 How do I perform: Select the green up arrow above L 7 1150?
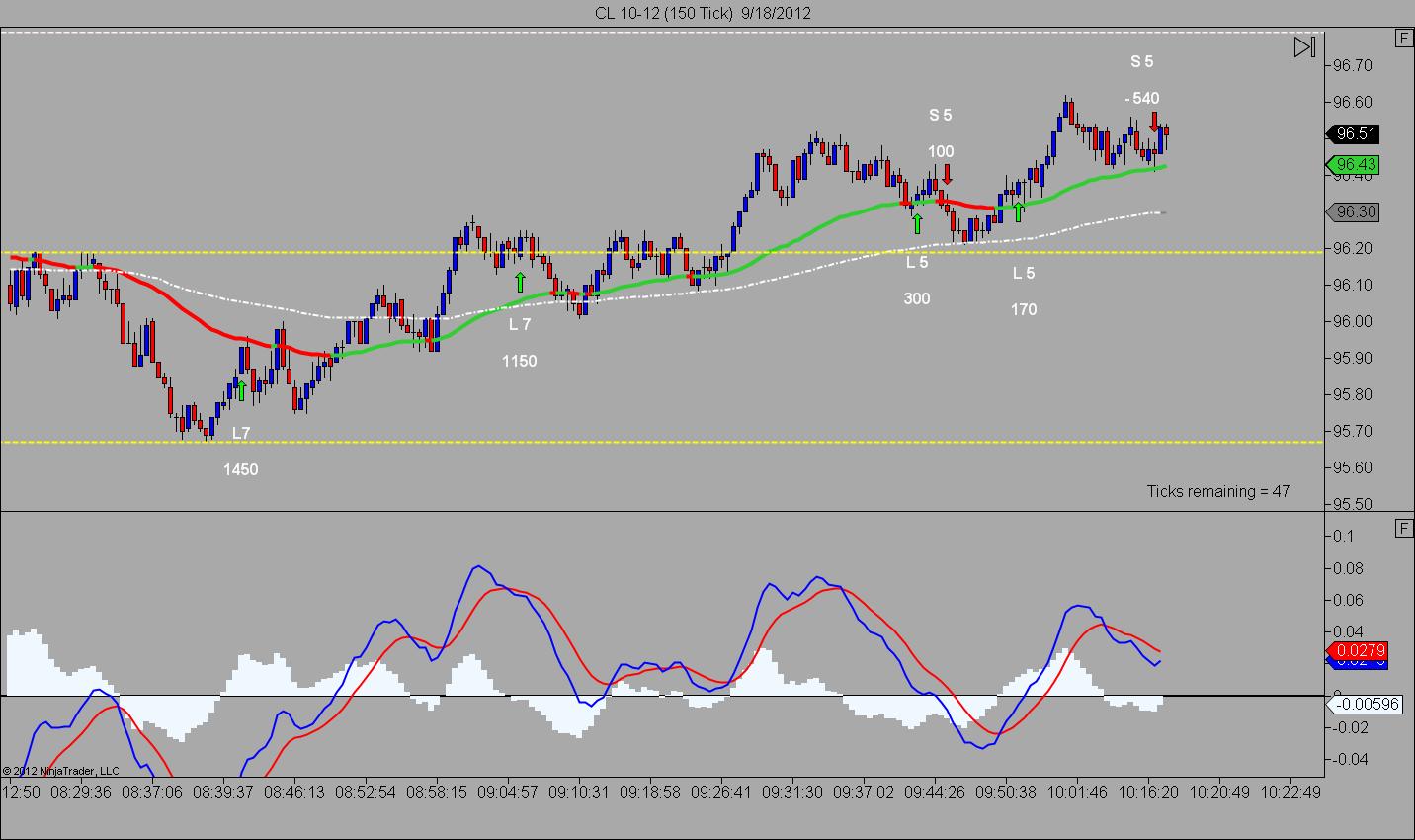pos(520,282)
